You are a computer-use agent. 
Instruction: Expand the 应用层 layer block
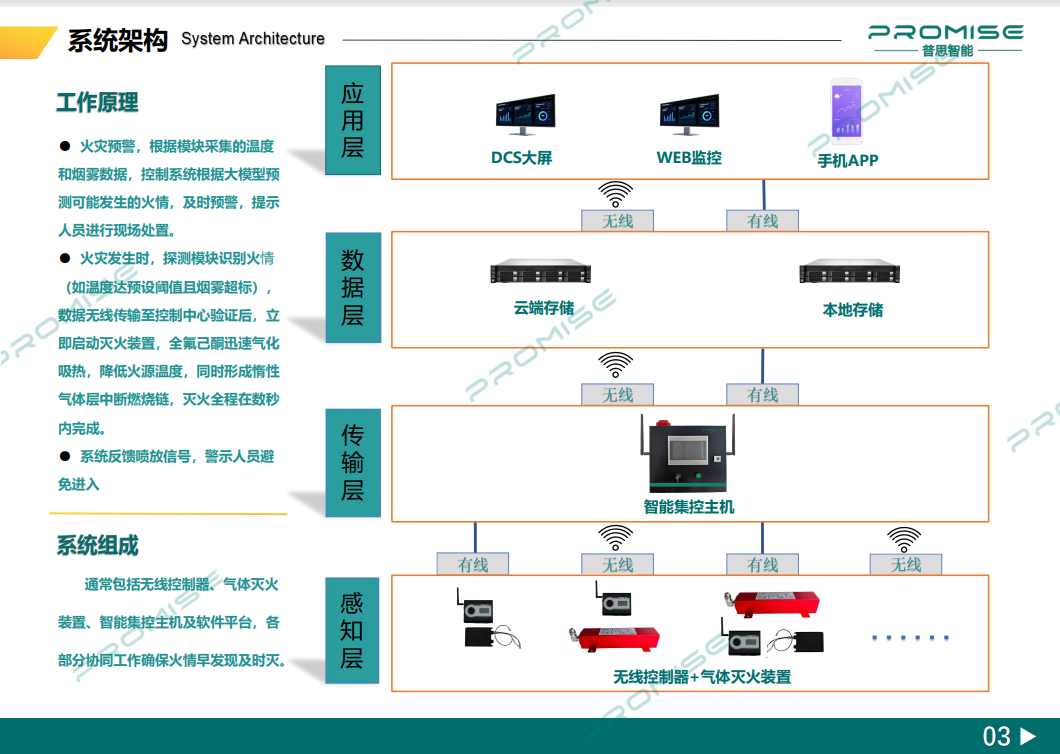coord(352,120)
